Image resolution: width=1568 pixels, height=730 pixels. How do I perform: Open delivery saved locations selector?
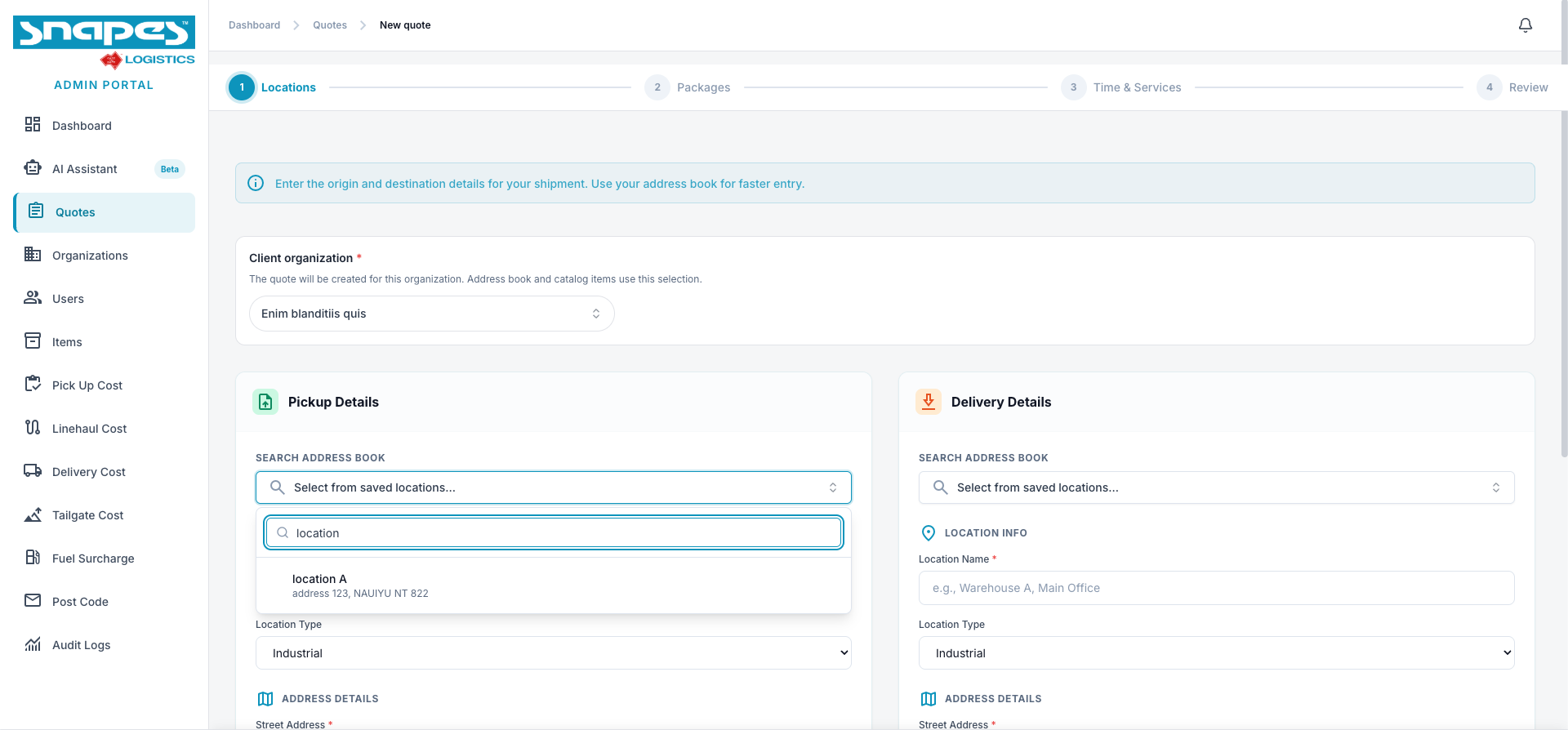click(1216, 487)
